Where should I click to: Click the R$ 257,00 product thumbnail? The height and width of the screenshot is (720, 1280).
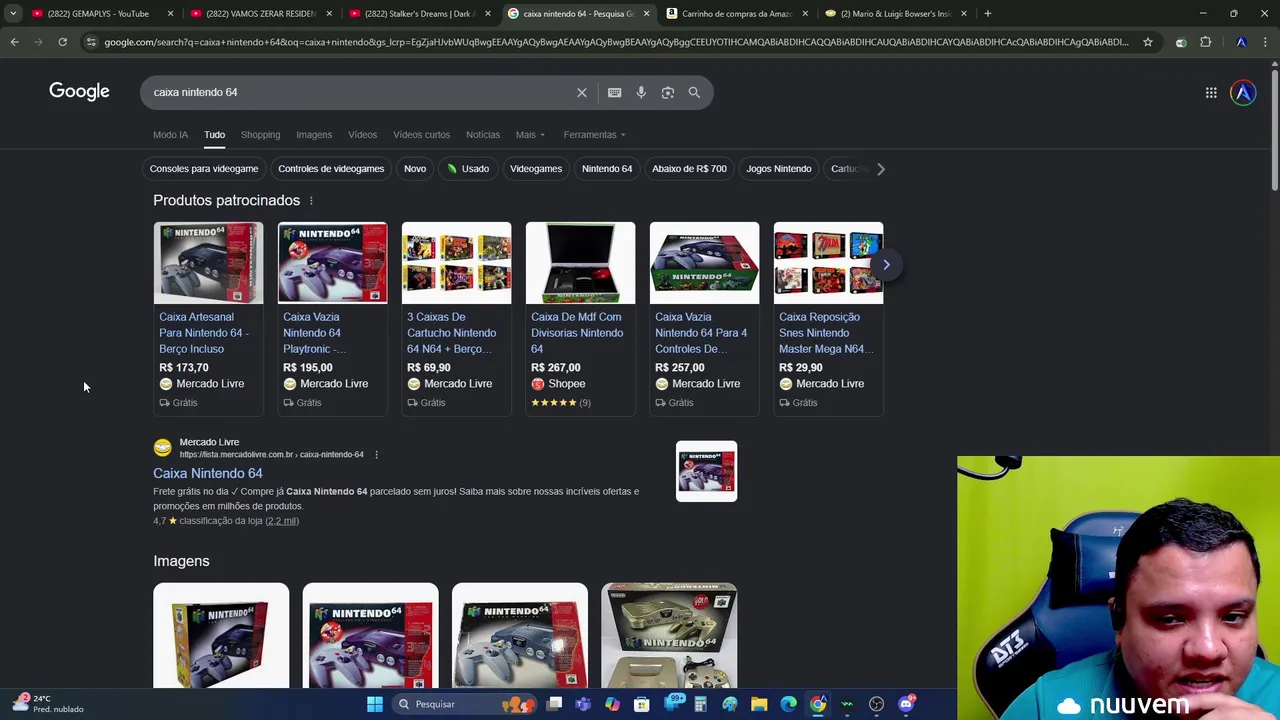pyautogui.click(x=704, y=263)
